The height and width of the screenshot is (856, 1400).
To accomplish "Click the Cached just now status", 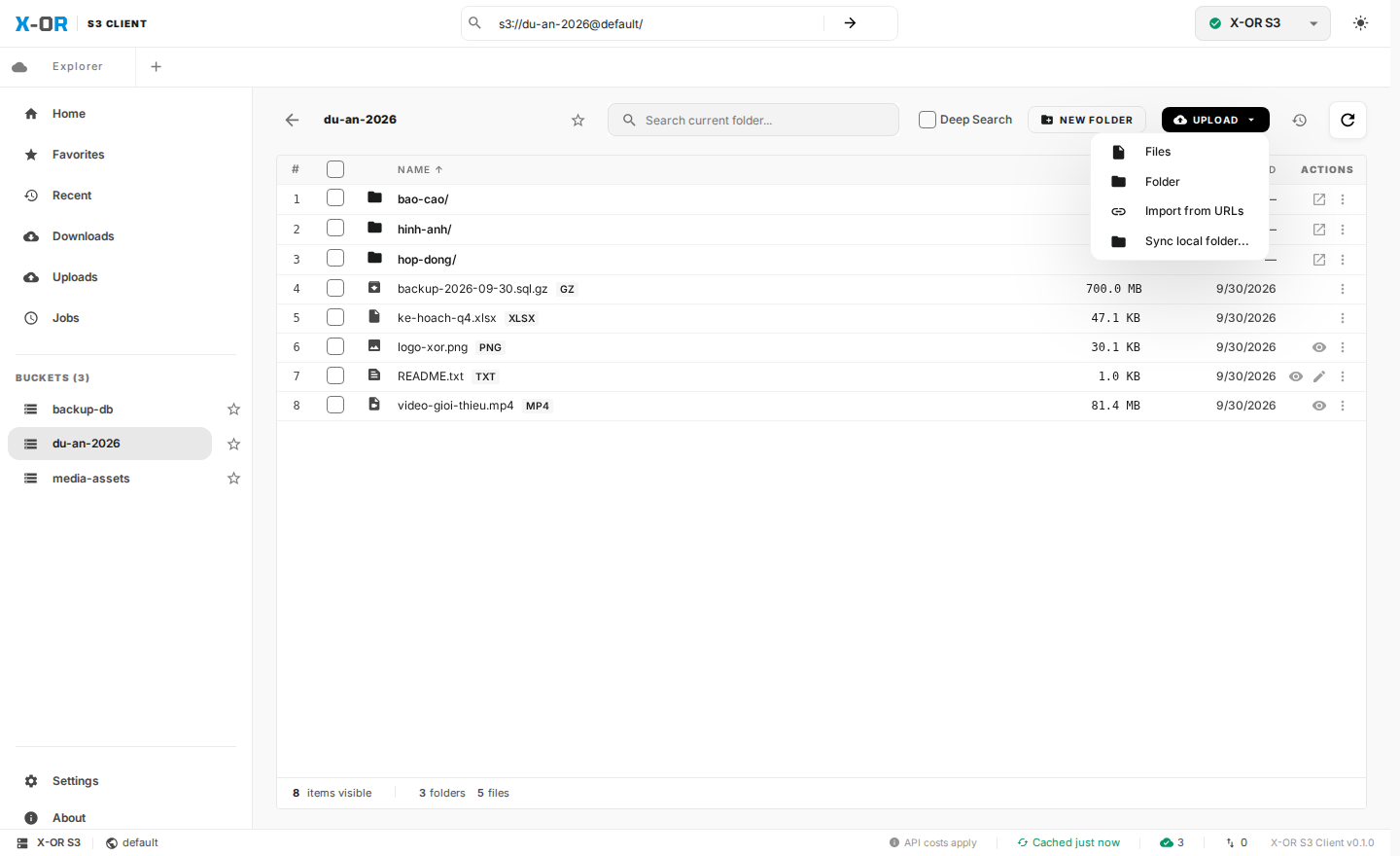I will (1068, 842).
